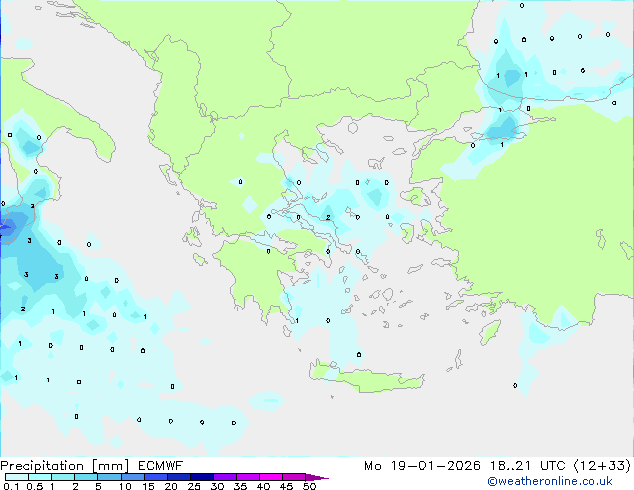Click the date '19-01-2026' text
Screen dimensions: 634x490
pyautogui.click(x=435, y=466)
